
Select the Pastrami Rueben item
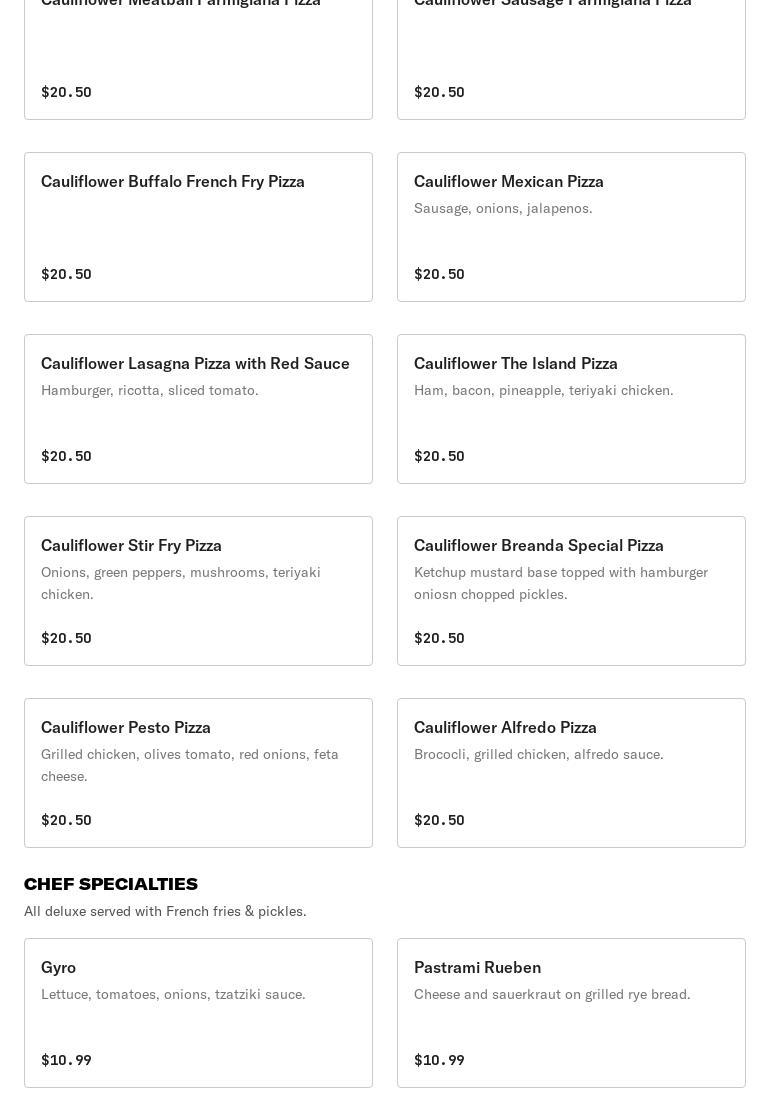point(571,1013)
